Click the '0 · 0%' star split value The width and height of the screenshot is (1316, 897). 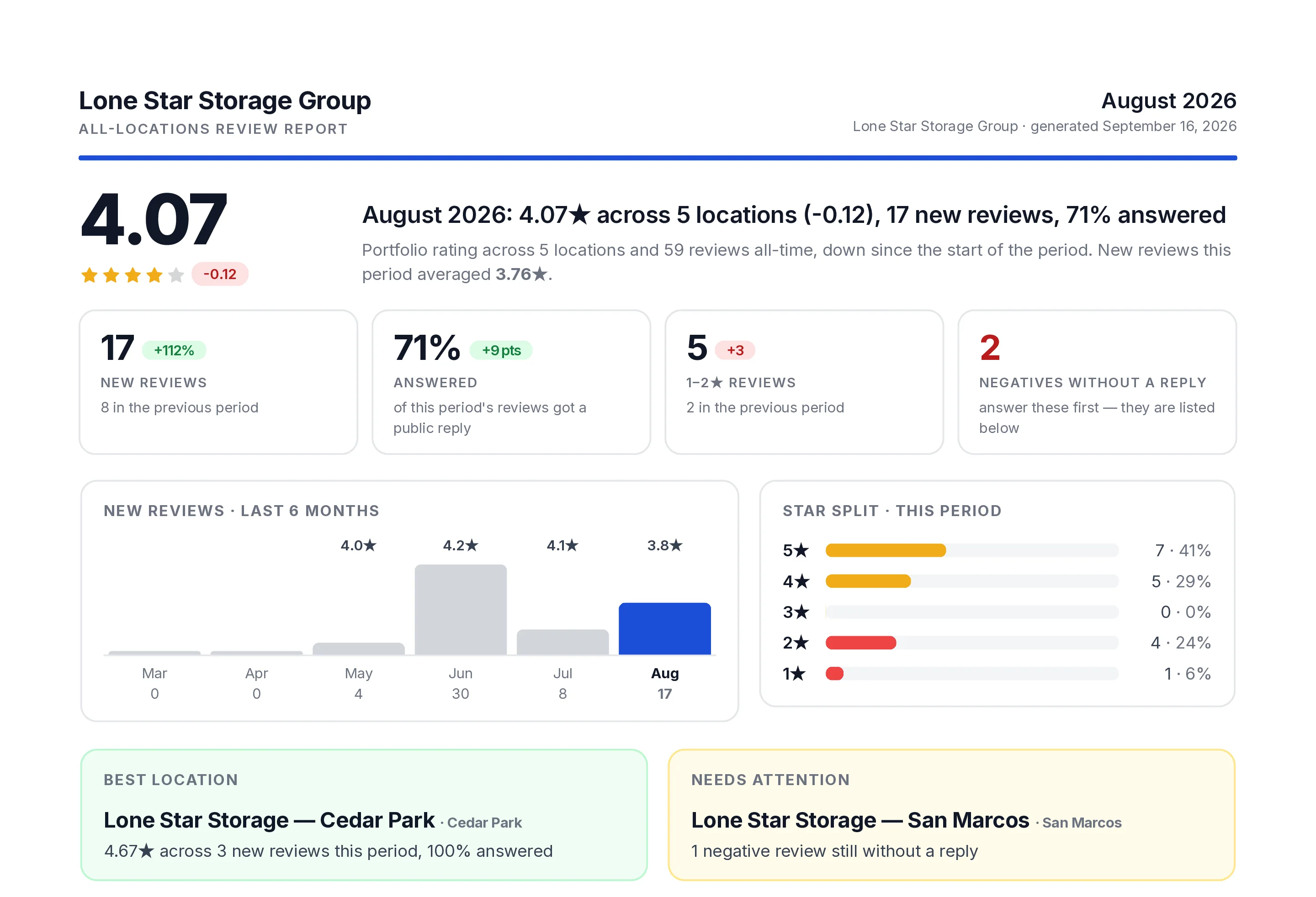[1185, 612]
